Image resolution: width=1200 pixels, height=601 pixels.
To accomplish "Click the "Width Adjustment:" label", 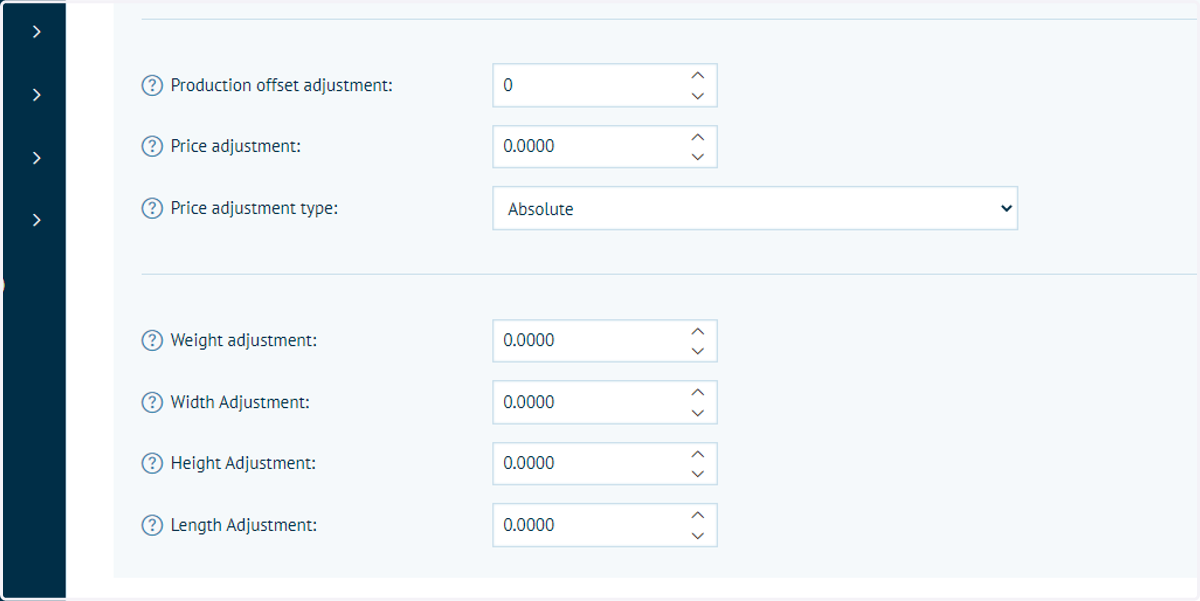I will [240, 403].
